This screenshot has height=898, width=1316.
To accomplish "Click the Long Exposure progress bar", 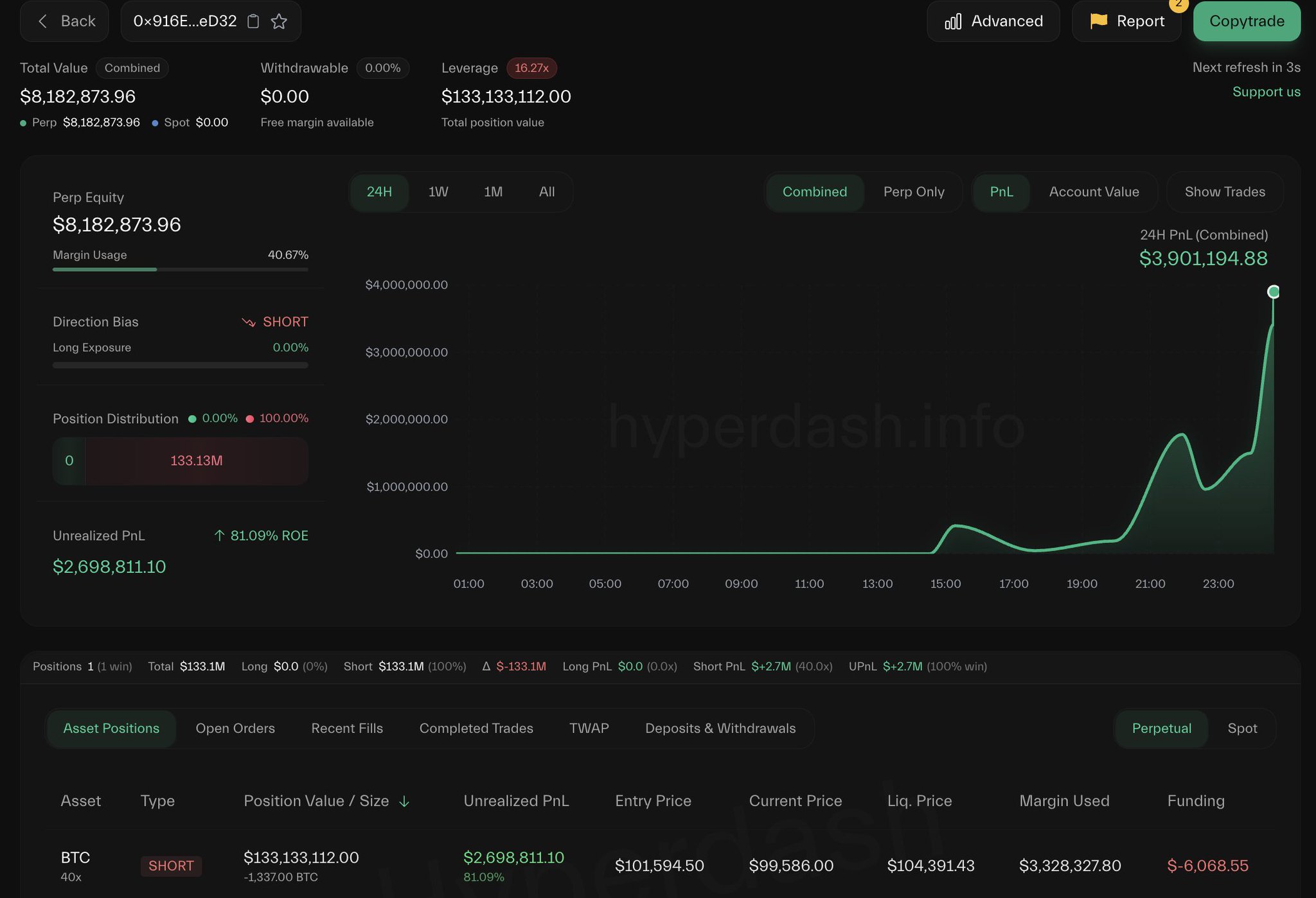I will (x=181, y=365).
